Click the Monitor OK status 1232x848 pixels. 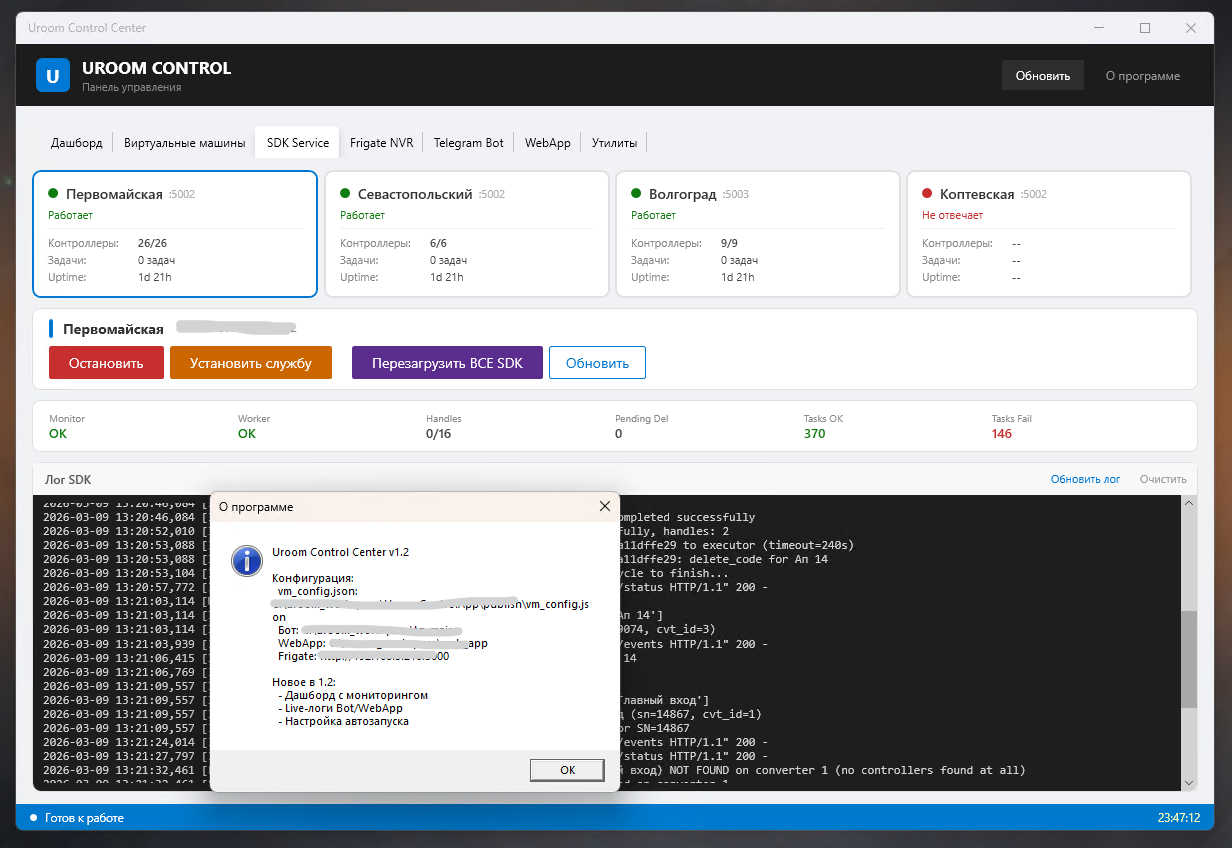pyautogui.click(x=58, y=434)
